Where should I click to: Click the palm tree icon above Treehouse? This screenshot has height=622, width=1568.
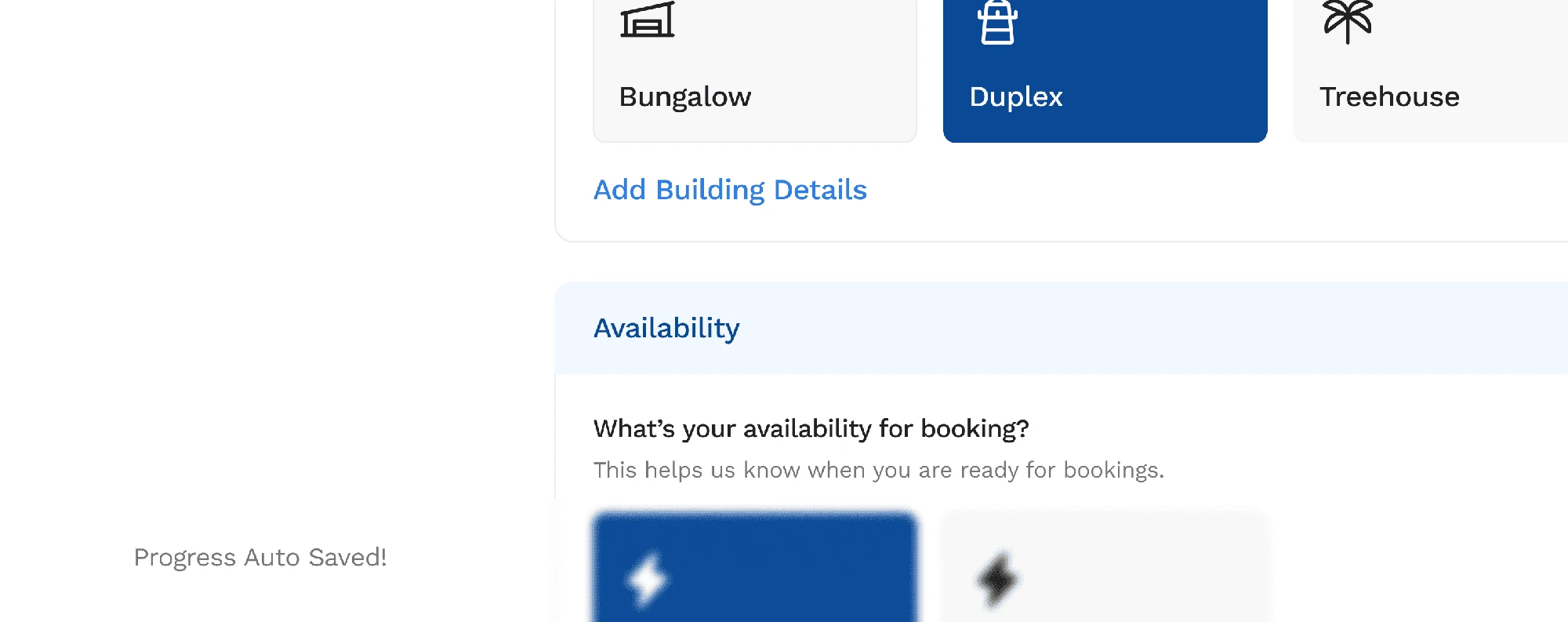click(x=1348, y=21)
